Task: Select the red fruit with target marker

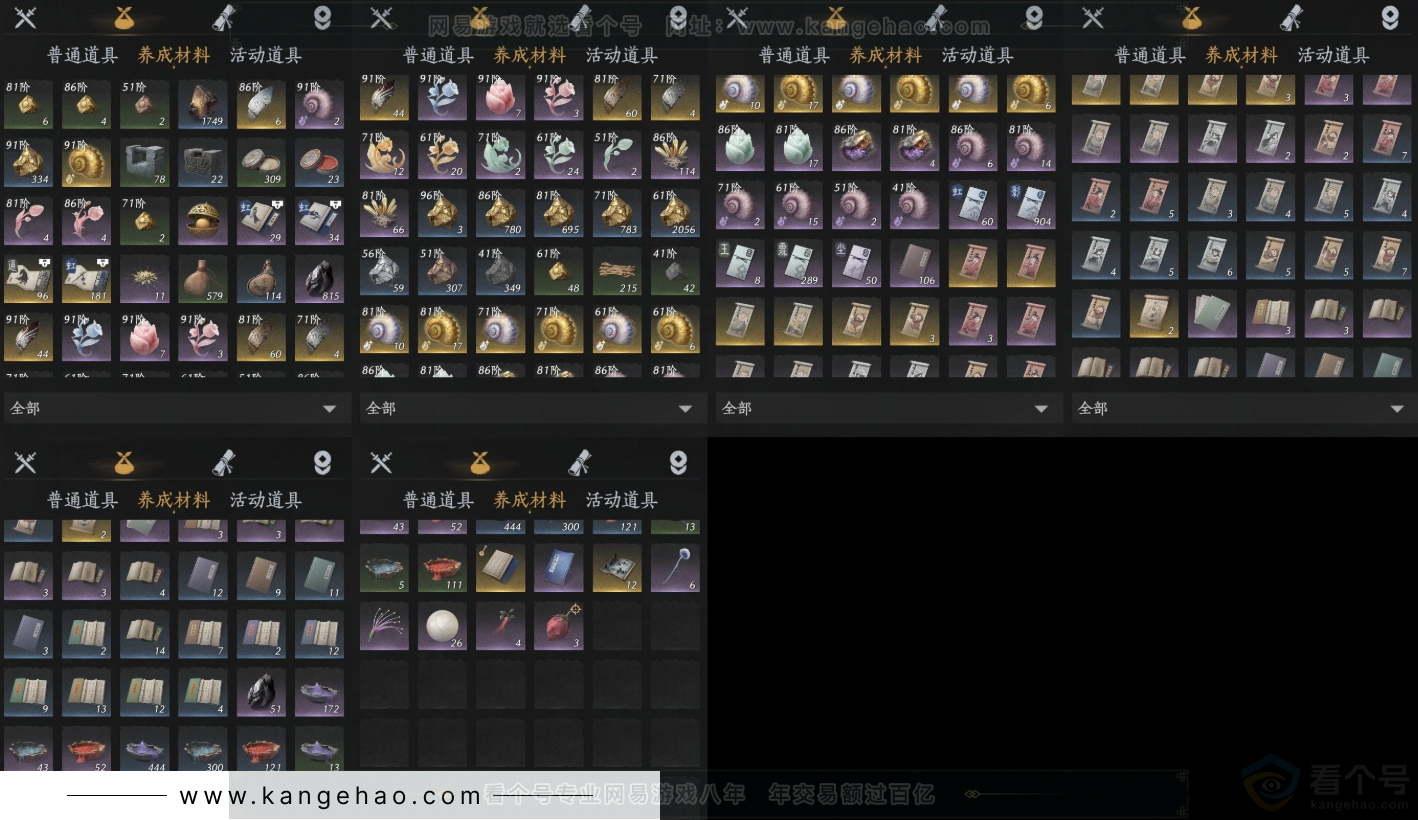Action: 558,626
